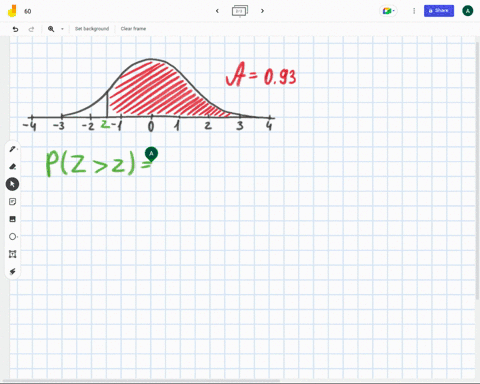Click the zoom magnifier icon

click(51, 29)
